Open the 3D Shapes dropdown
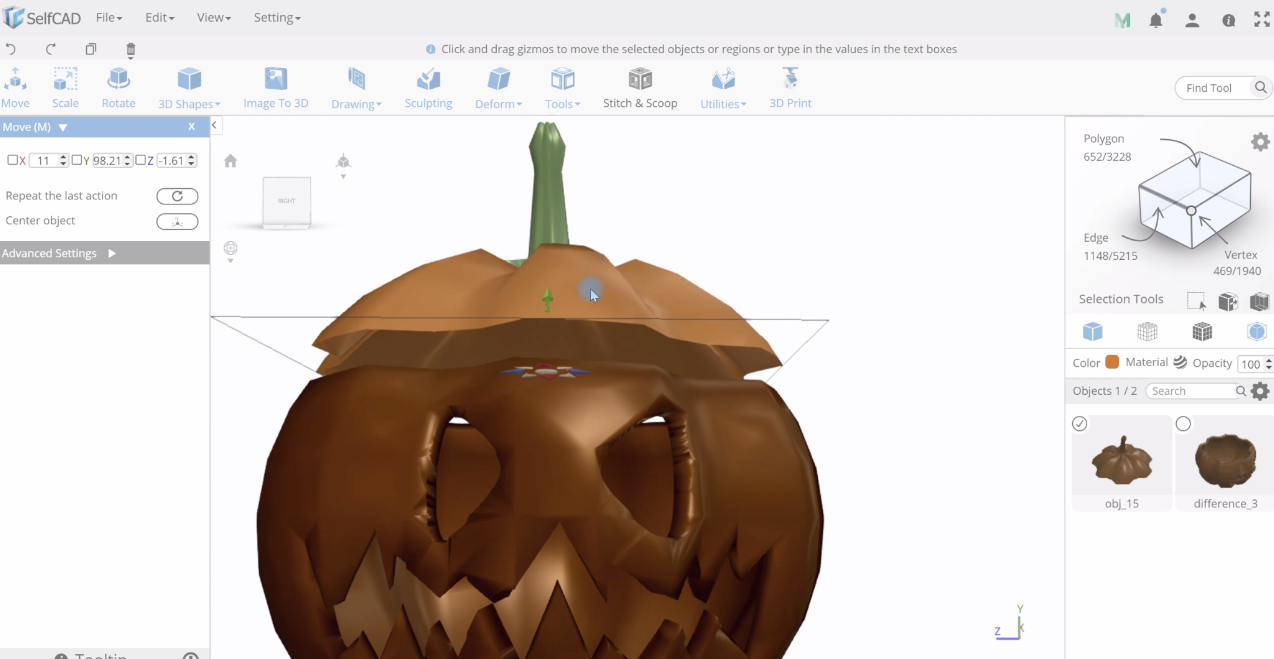This screenshot has width=1274, height=659. click(189, 87)
